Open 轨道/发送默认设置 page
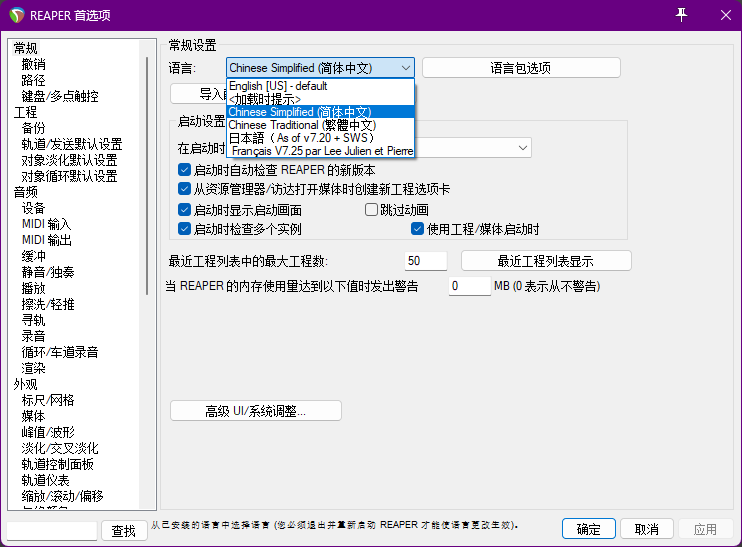The height and width of the screenshot is (547, 742). coord(72,144)
